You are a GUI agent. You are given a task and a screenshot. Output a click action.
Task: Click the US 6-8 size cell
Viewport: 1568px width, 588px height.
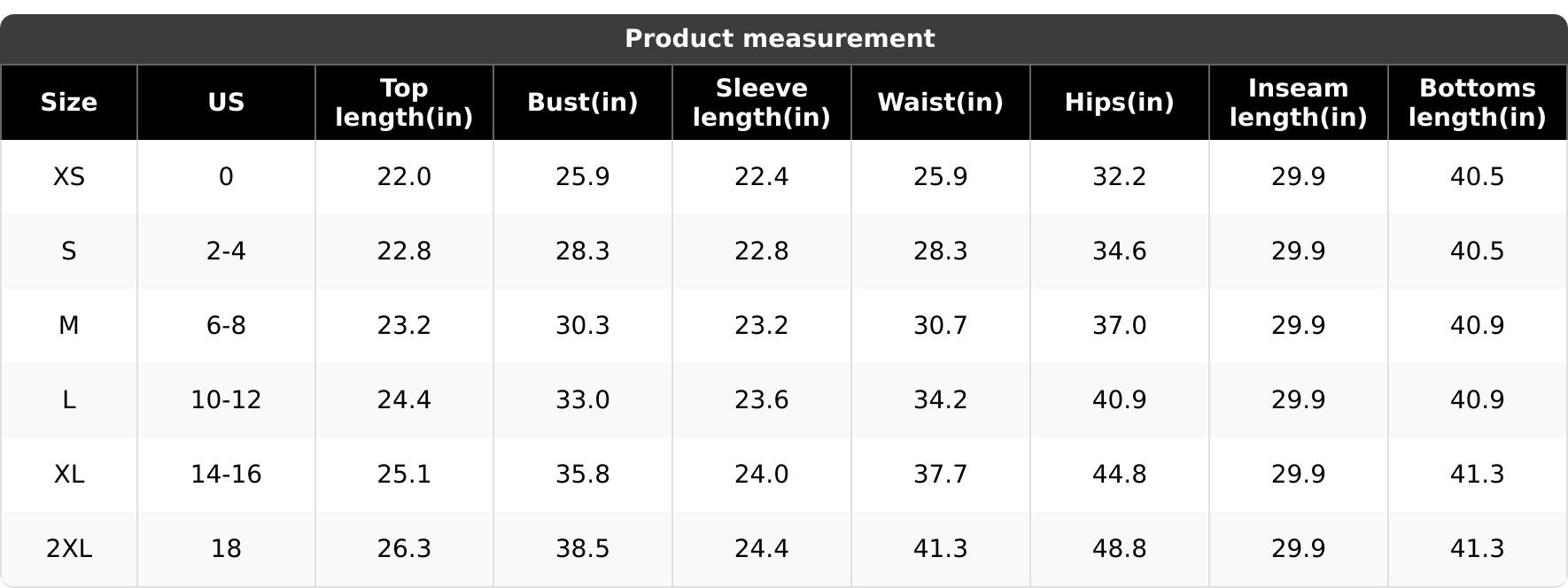226,326
